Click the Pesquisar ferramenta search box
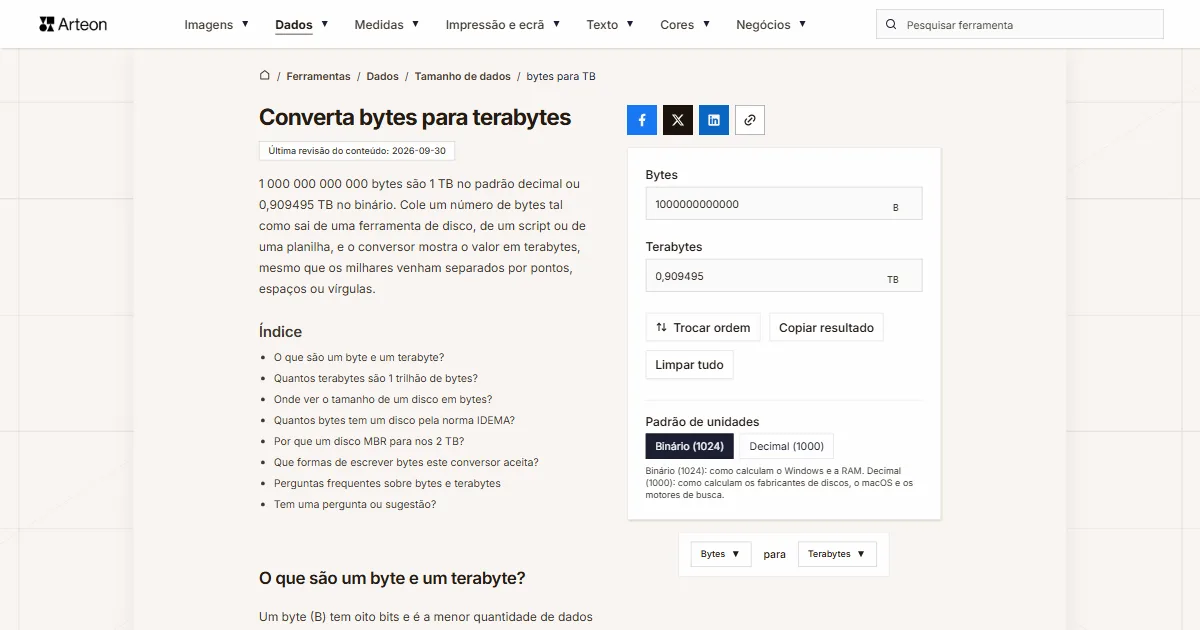This screenshot has width=1200, height=630. coord(1020,25)
